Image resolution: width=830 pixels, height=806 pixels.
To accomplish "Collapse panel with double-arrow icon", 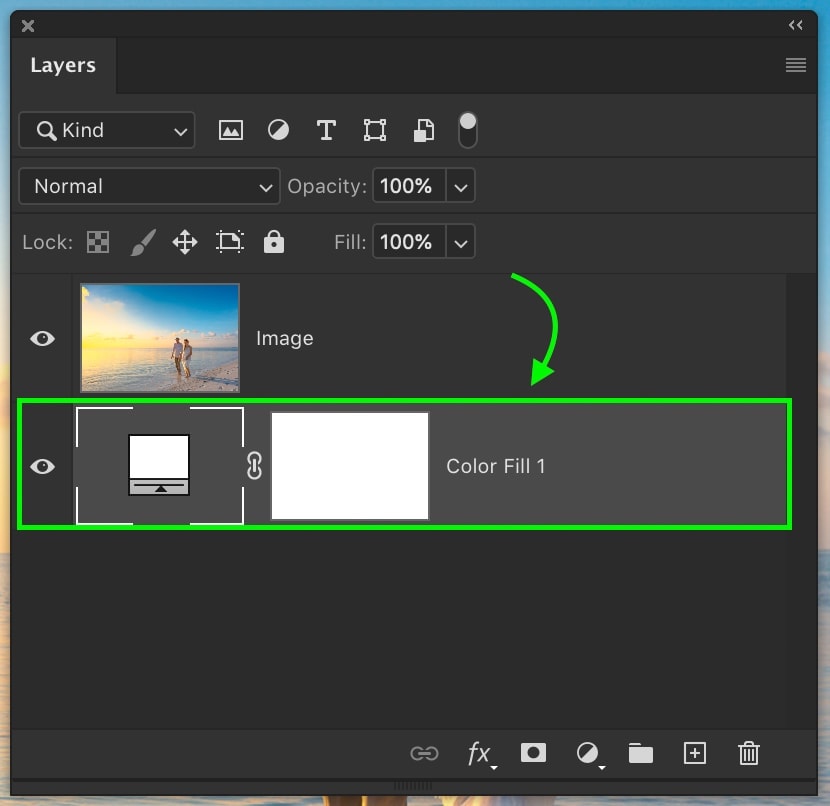I will [796, 25].
